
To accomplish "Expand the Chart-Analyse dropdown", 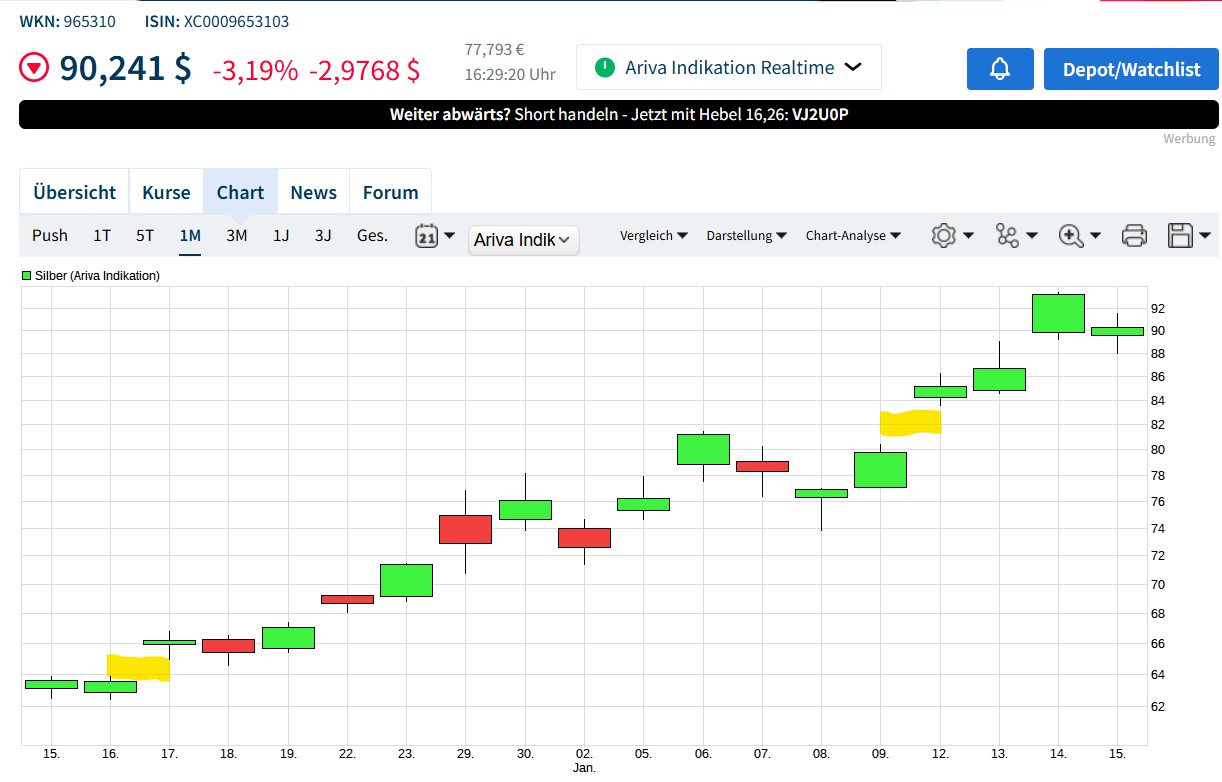I will 853,236.
